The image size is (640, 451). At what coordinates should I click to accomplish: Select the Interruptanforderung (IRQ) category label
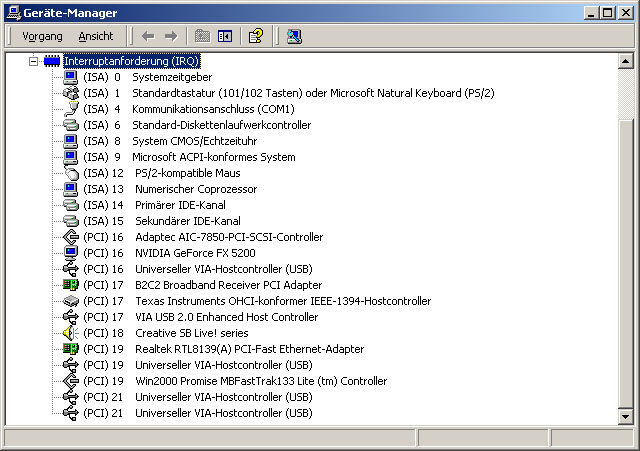(x=131, y=61)
